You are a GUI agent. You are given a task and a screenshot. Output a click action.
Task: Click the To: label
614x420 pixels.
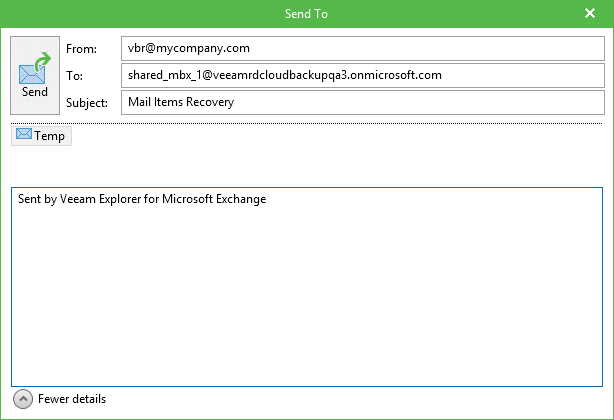point(74,76)
